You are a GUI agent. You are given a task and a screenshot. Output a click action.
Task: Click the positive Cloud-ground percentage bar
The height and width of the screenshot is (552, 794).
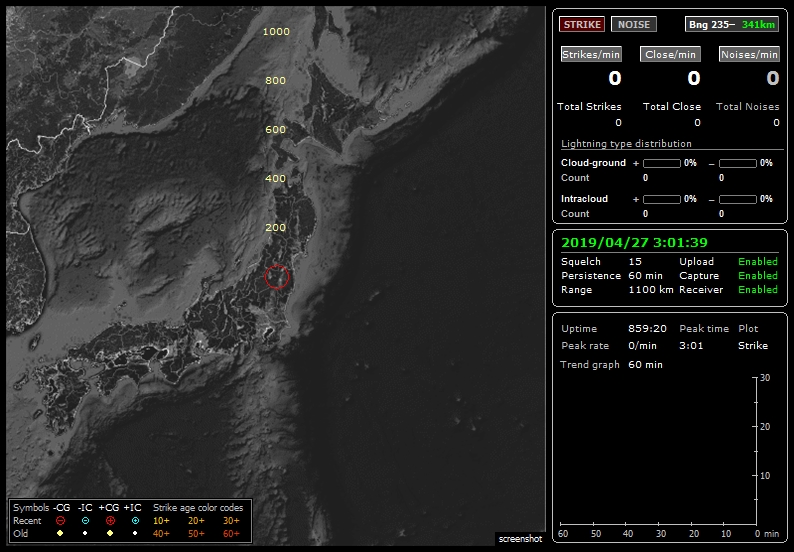coord(661,163)
